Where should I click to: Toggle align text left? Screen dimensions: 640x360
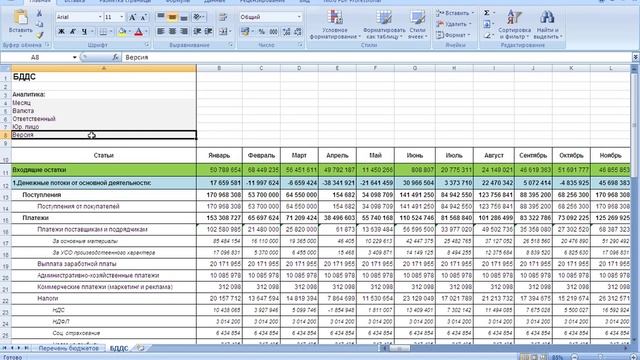pos(161,31)
